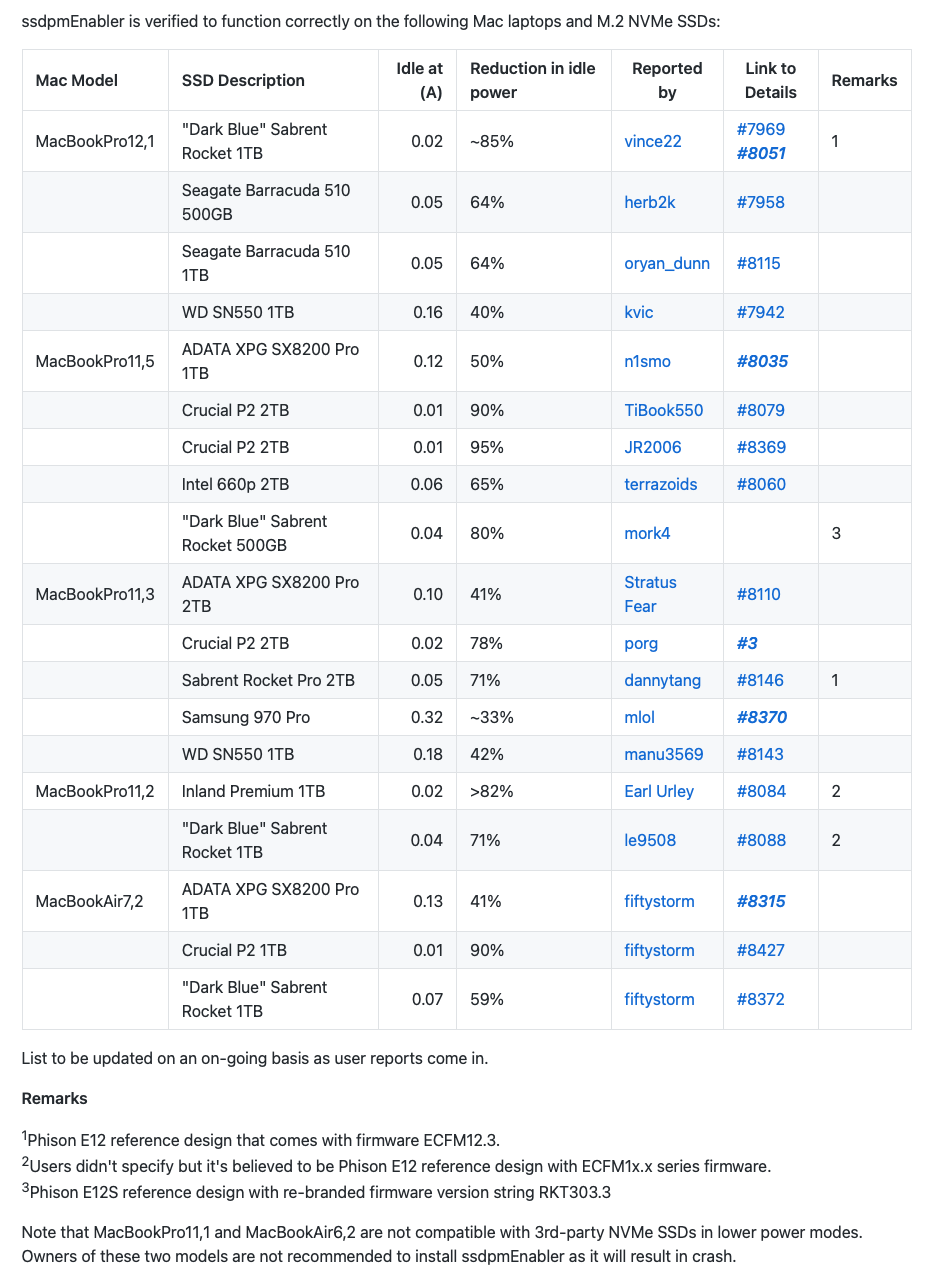This screenshot has width=938, height=1285.
Task: Click link #8427 for Crucial P2 1TB
Action: [760, 950]
